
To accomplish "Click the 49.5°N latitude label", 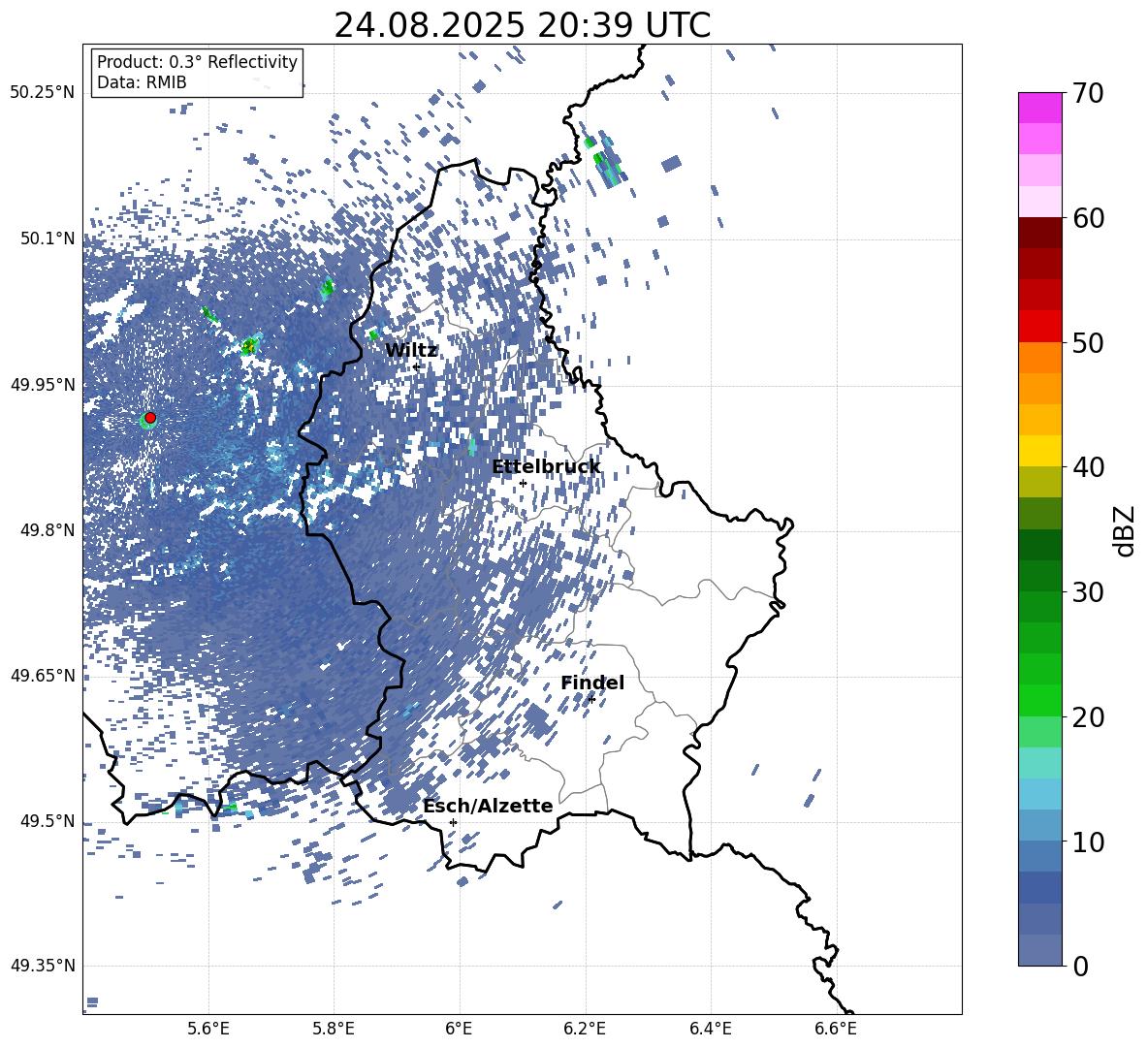I will click(48, 821).
